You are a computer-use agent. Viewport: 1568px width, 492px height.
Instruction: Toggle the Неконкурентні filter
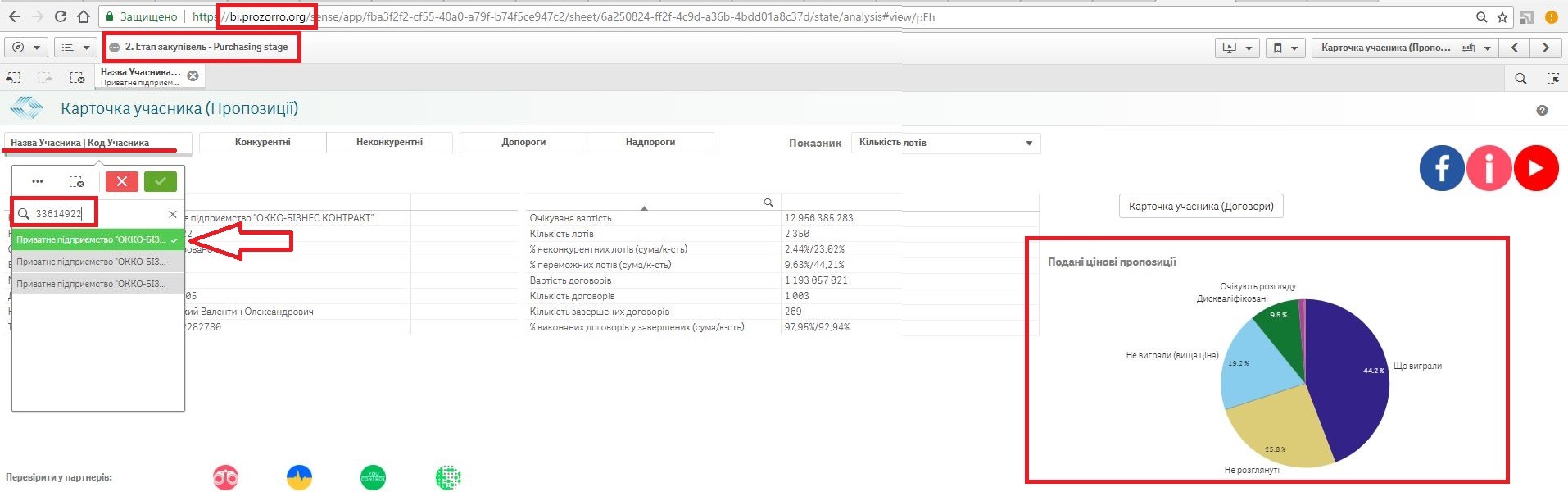coord(389,142)
